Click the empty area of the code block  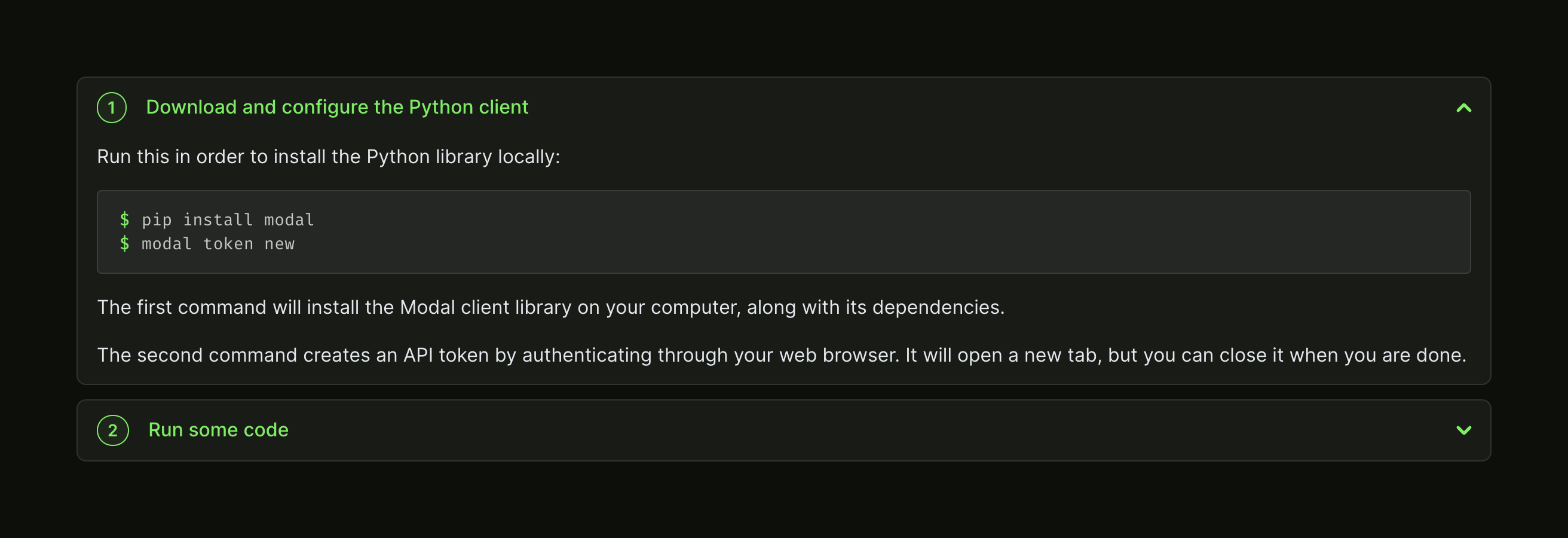(852, 232)
